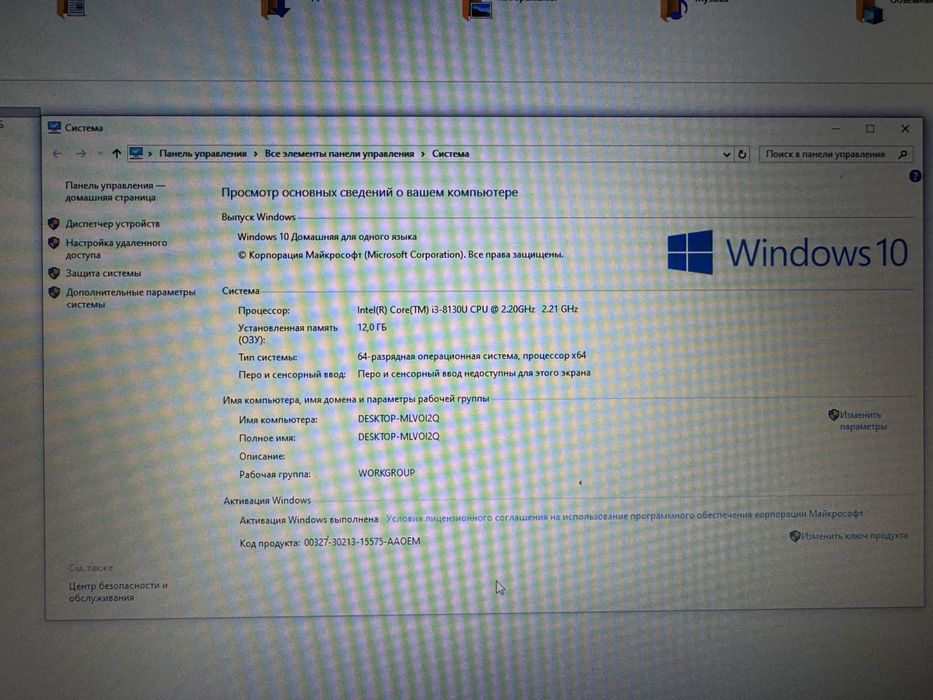Open the address bar history dropdown arrow

[727, 154]
